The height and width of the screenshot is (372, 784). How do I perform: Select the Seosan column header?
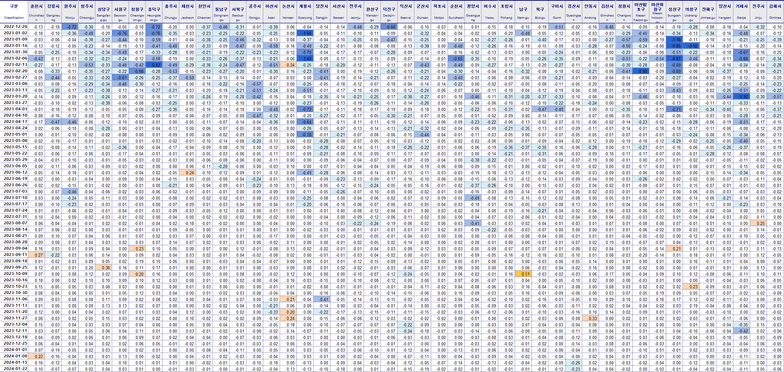tap(339, 12)
